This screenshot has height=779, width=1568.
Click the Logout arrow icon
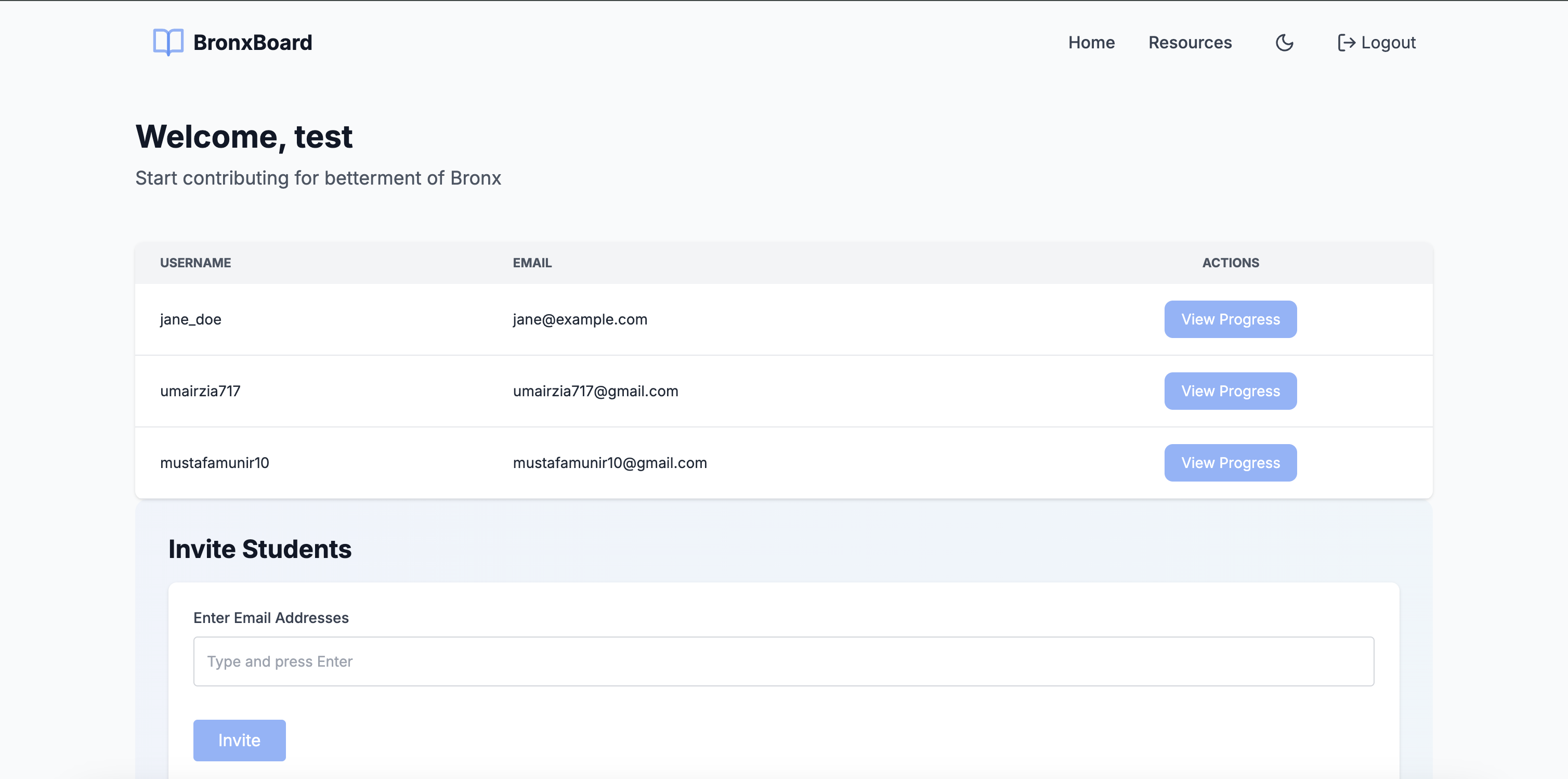click(1346, 43)
